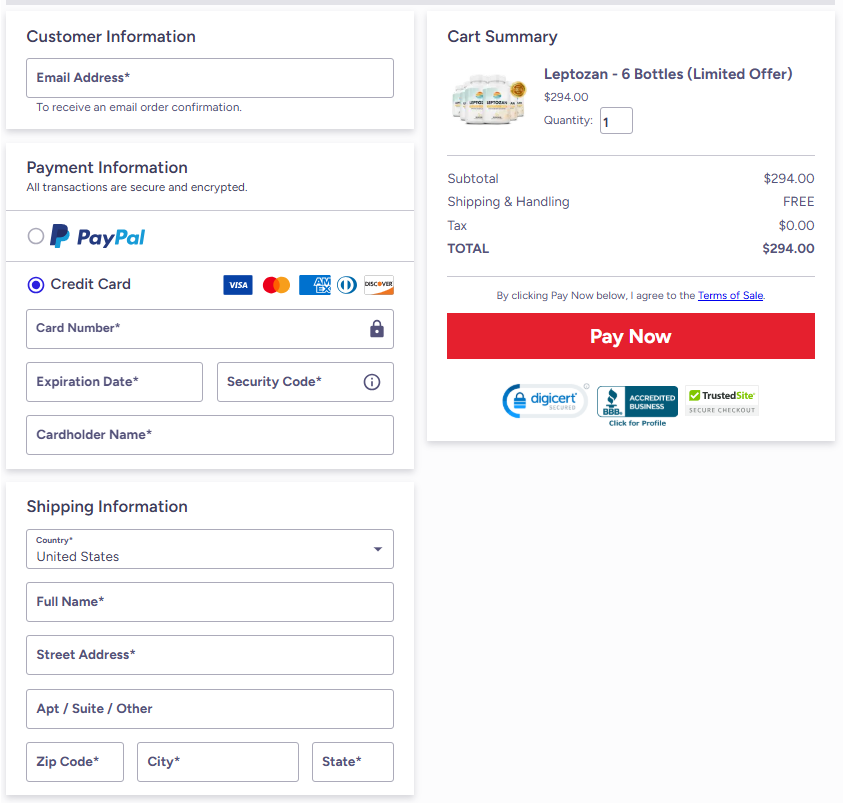Click the Leptozan bottles product thumbnail
Image resolution: width=843 pixels, height=803 pixels.
tap(489, 97)
